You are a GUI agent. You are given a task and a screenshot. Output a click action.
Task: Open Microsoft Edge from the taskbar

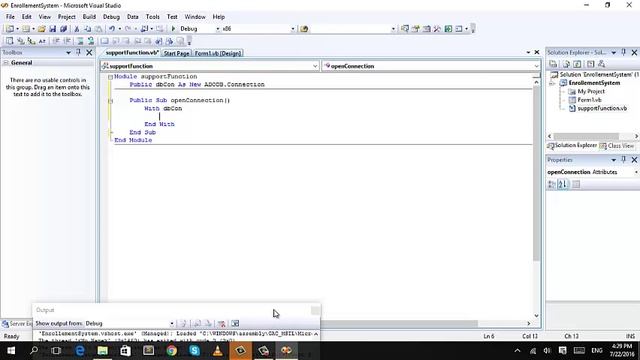tap(80, 351)
